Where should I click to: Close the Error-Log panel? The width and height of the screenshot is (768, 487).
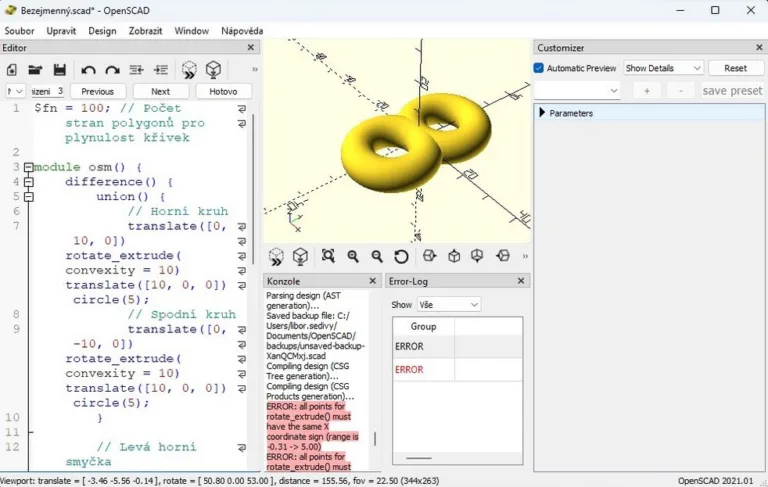pos(521,281)
